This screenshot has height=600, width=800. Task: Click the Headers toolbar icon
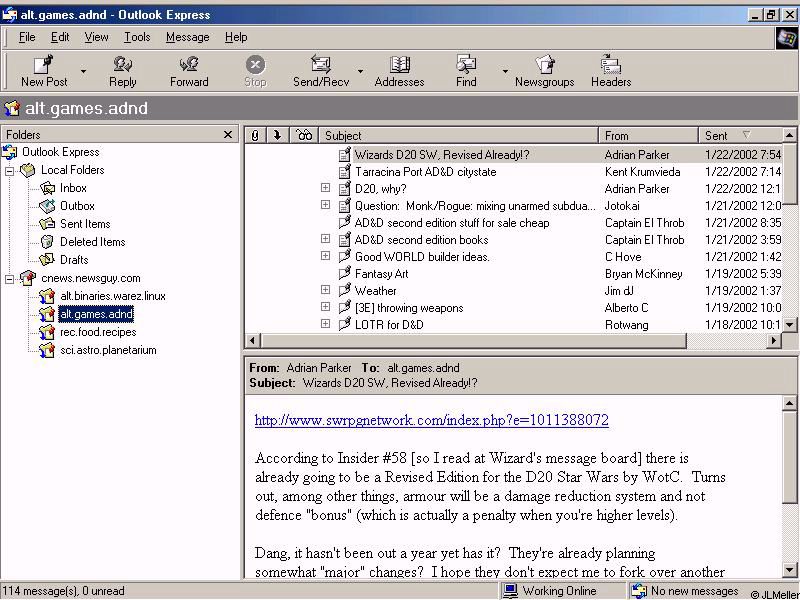pyautogui.click(x=610, y=65)
